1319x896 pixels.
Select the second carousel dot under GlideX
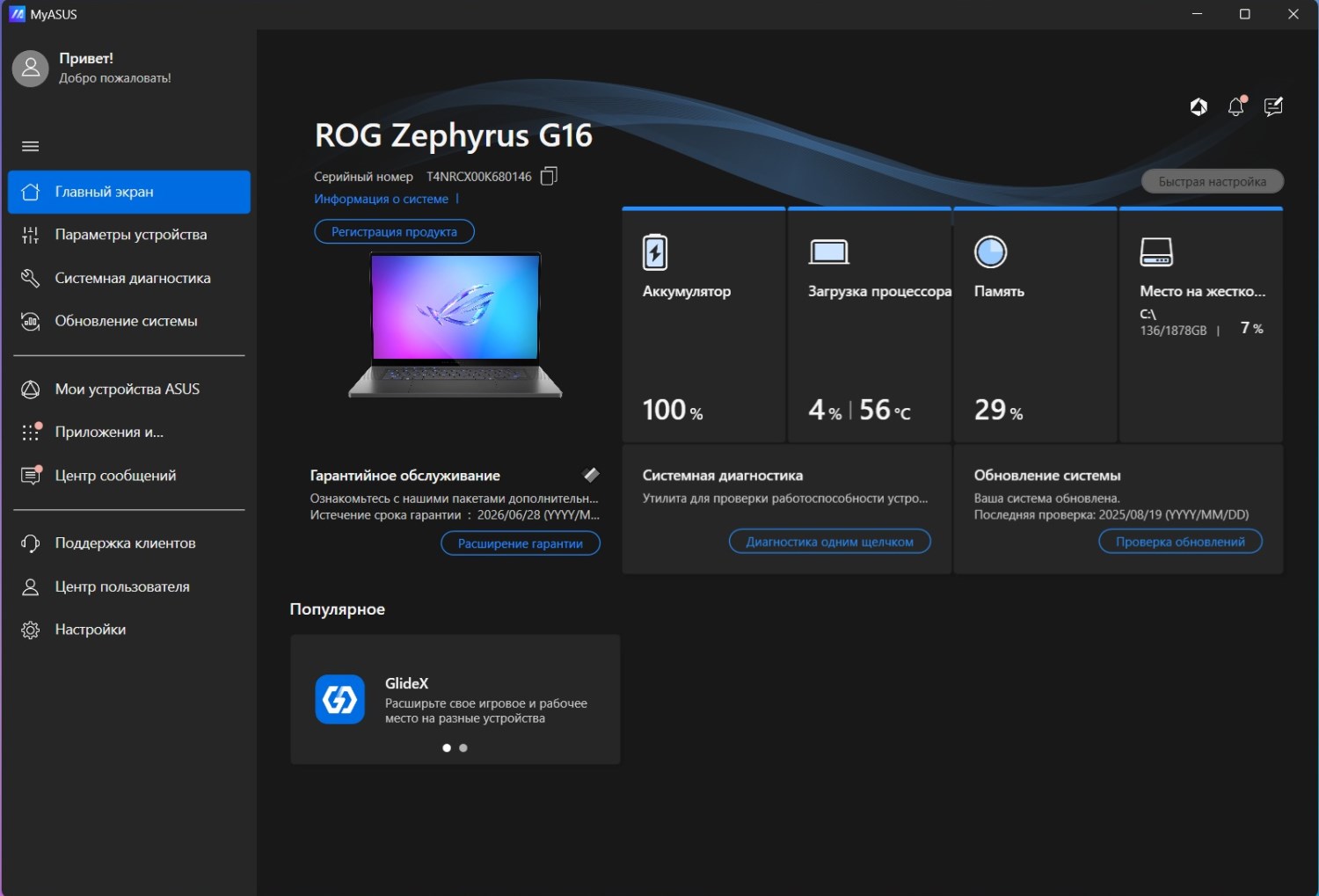point(463,748)
